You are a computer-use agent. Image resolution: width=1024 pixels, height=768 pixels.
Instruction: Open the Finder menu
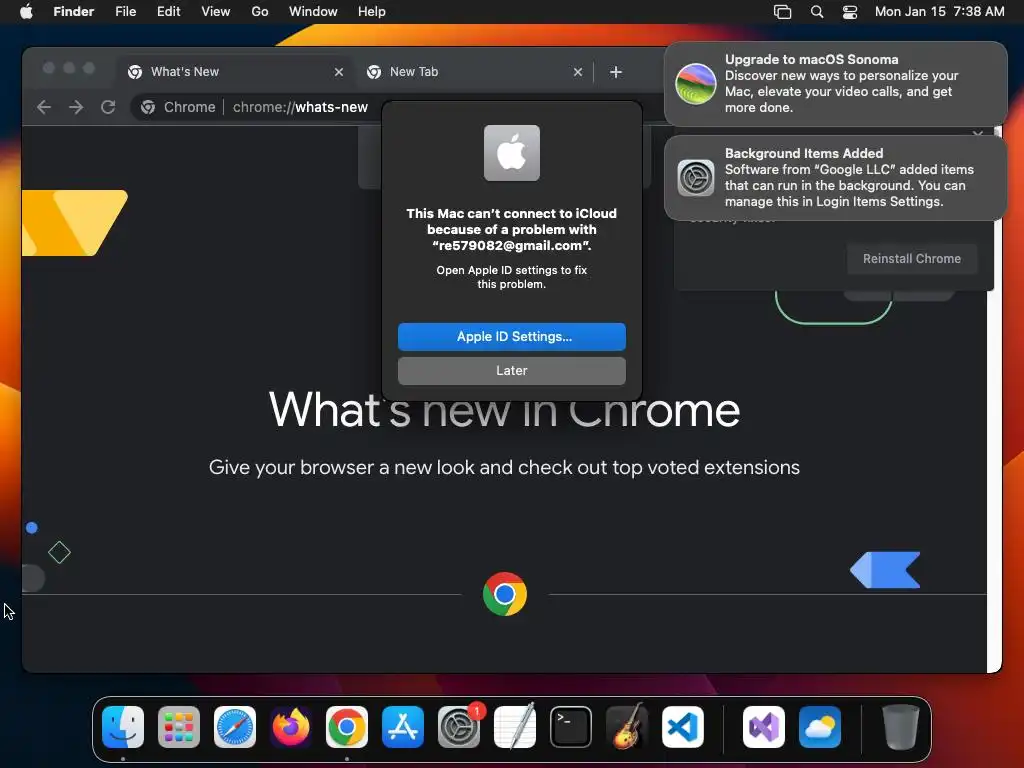(x=73, y=11)
